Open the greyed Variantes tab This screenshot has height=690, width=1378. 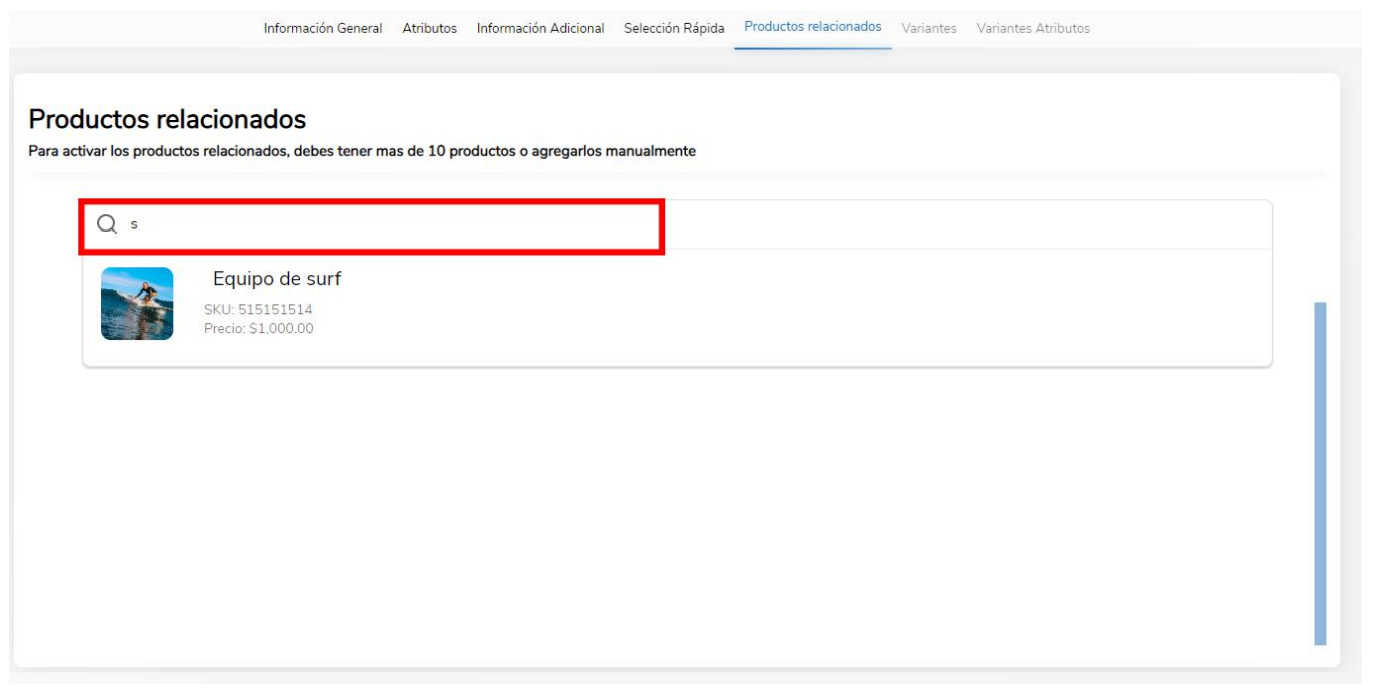pos(929,28)
